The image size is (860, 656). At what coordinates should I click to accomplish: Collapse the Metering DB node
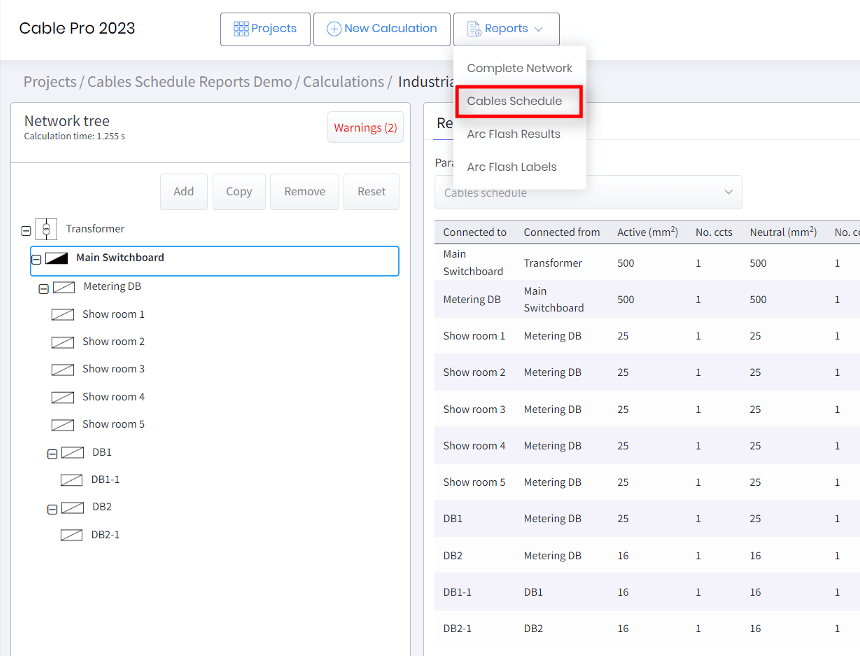click(43, 288)
